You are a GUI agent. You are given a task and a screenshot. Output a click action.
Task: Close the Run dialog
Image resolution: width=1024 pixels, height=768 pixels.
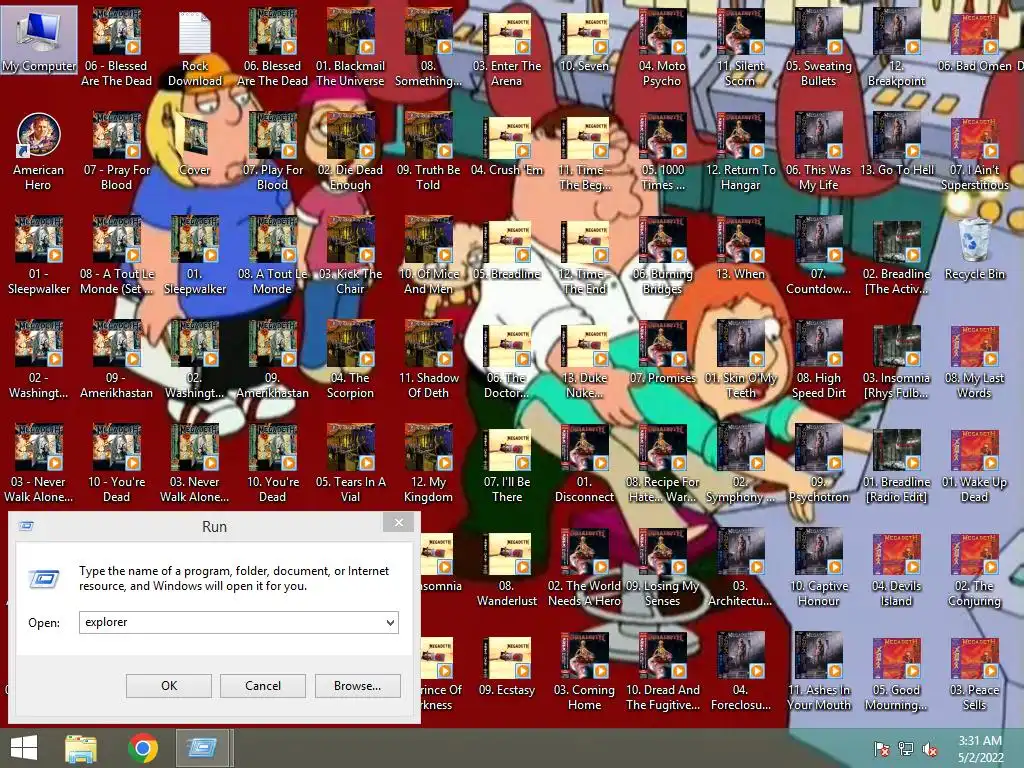398,522
